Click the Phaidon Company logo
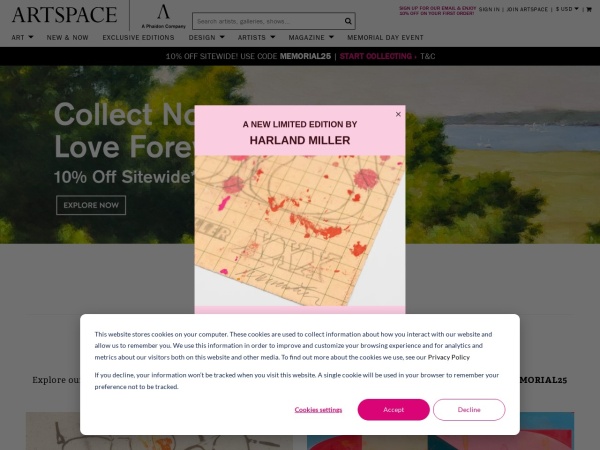The width and height of the screenshot is (600, 450). click(163, 16)
